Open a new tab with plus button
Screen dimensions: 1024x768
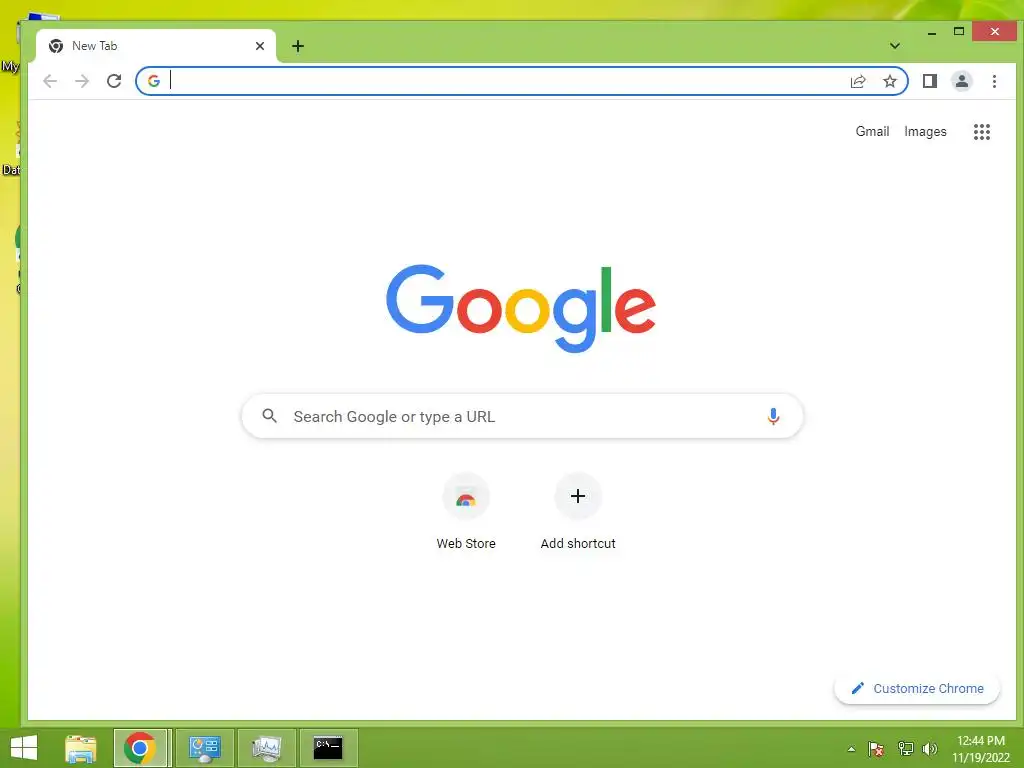(298, 46)
